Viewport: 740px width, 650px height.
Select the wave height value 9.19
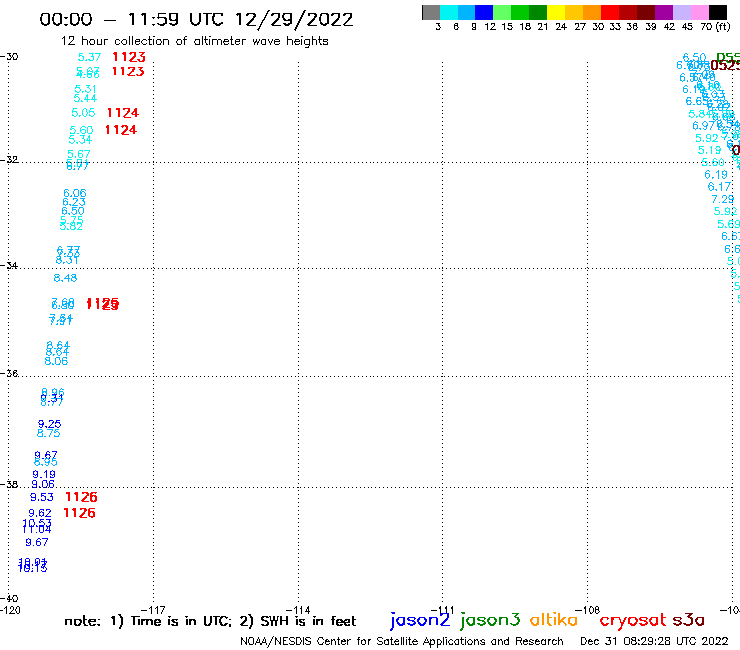click(x=44, y=474)
